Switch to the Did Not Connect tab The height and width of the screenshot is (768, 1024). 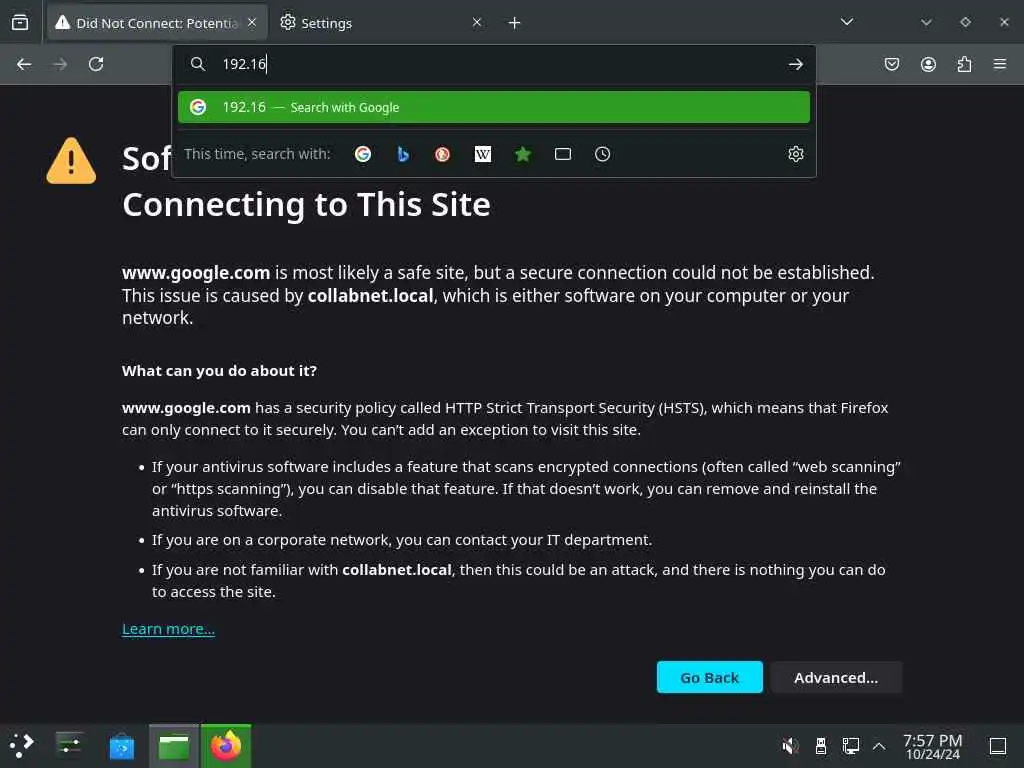tap(157, 23)
